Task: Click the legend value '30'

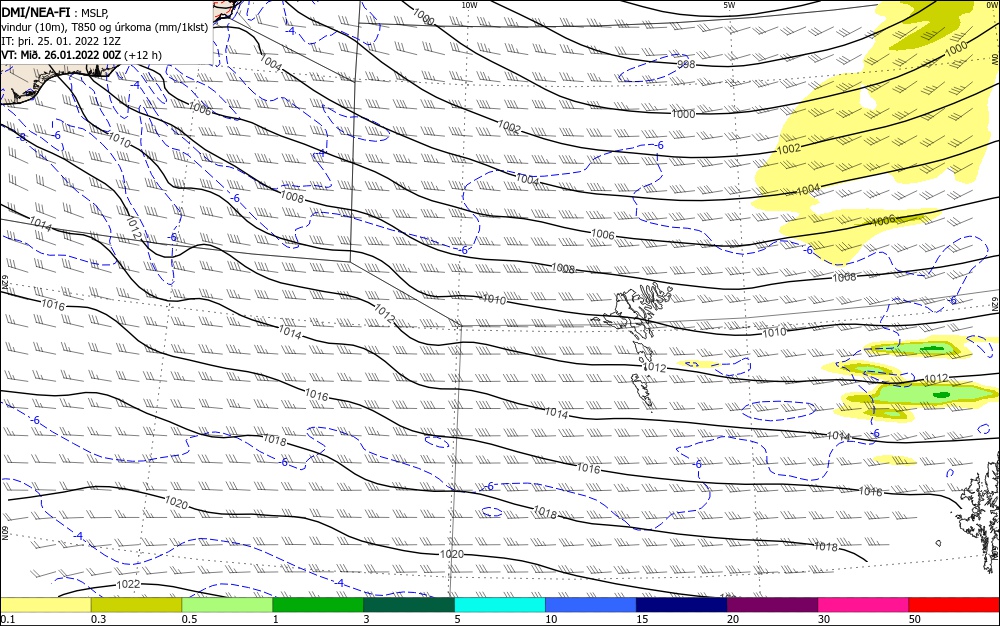Action: (x=824, y=619)
